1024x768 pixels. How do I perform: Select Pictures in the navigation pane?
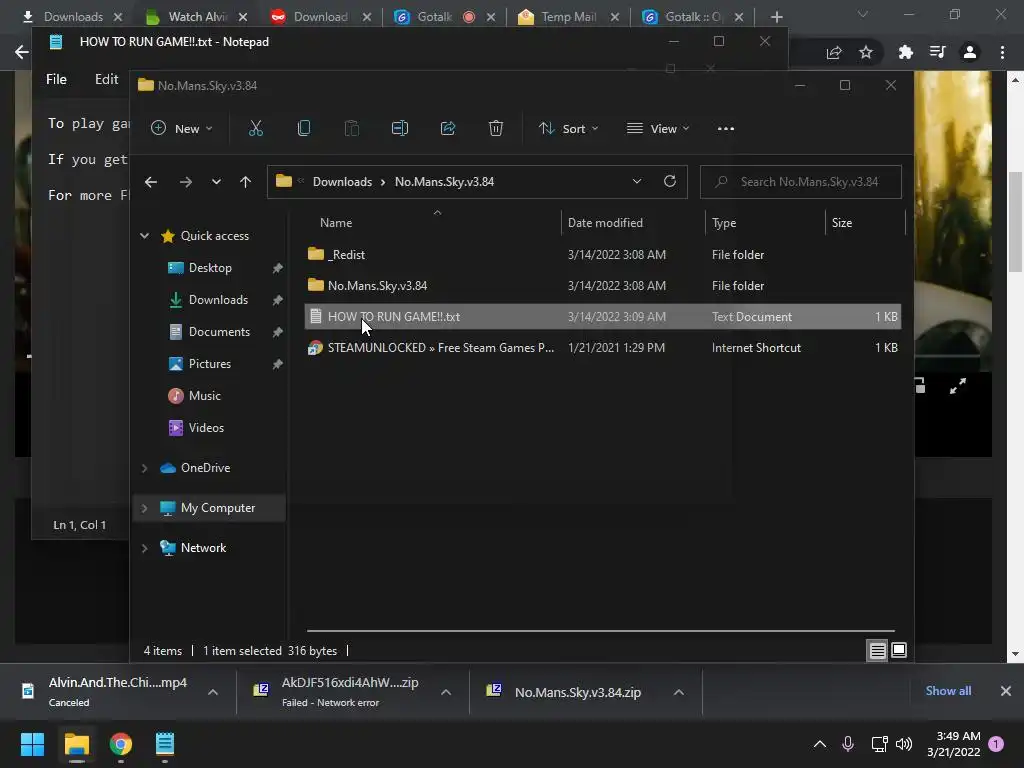pos(210,364)
